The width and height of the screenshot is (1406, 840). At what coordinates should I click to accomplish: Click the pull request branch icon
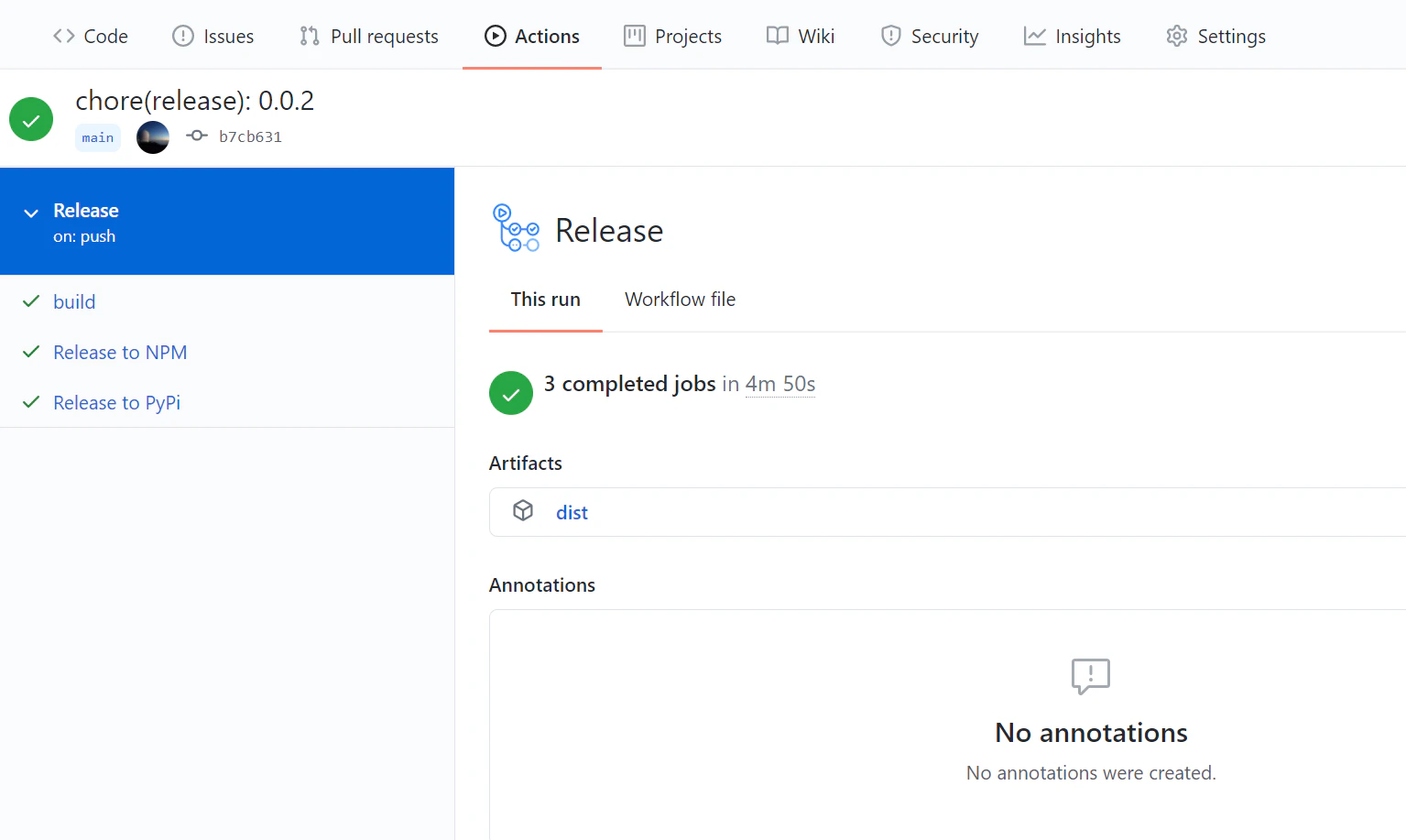point(310,36)
